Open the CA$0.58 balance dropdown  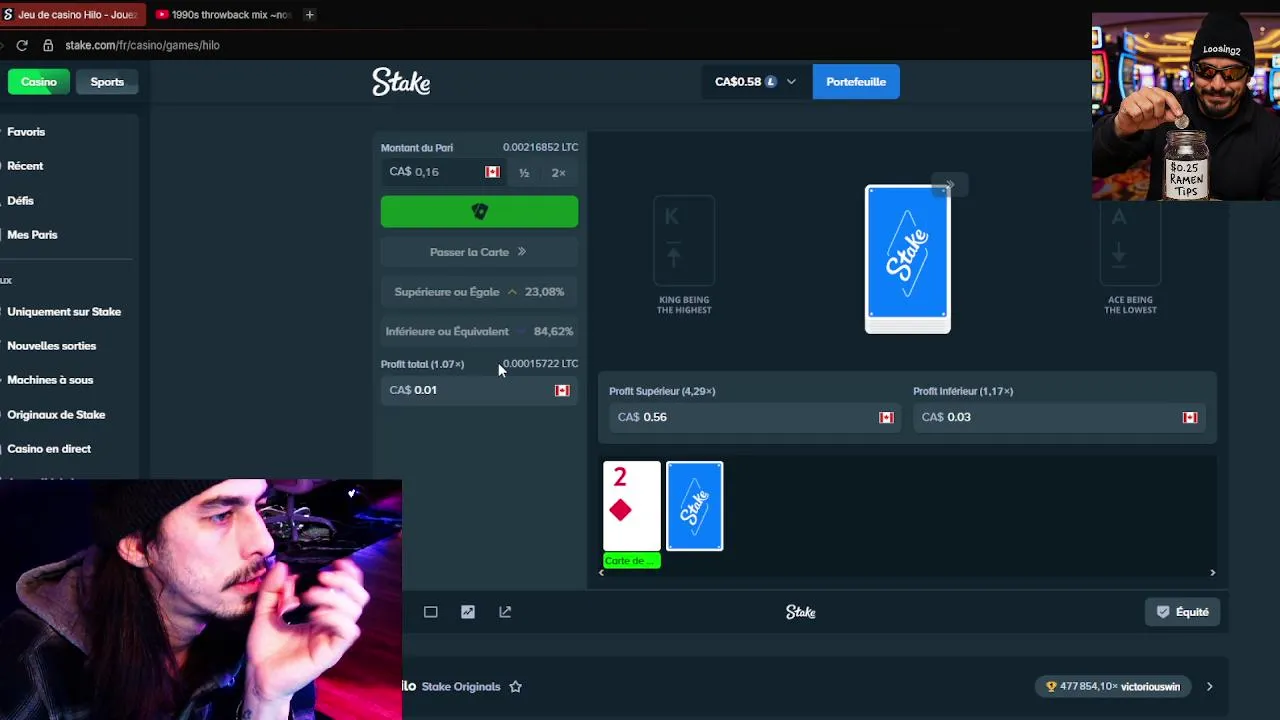pyautogui.click(x=755, y=82)
